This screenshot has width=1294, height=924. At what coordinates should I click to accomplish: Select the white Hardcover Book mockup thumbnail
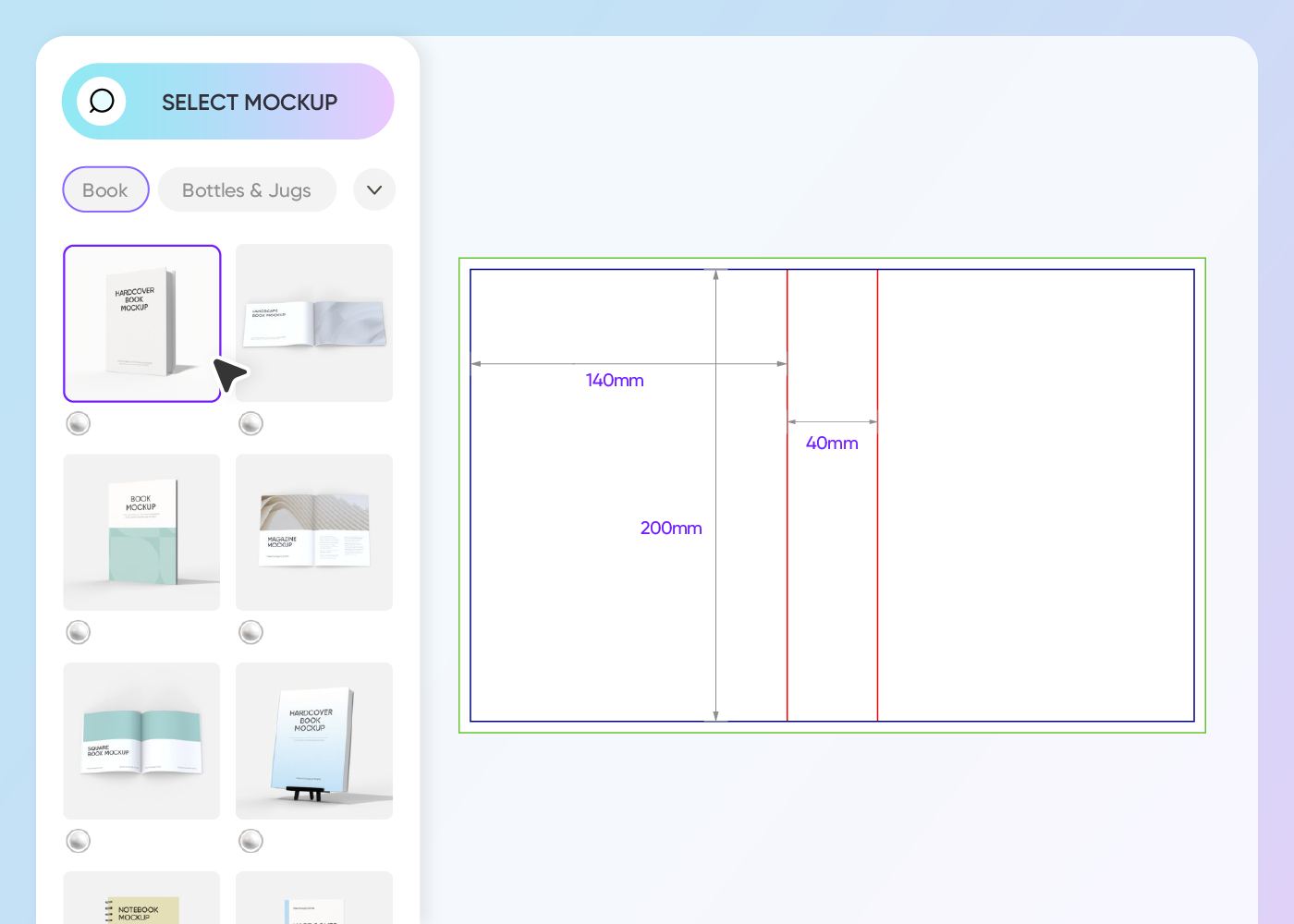(x=142, y=323)
